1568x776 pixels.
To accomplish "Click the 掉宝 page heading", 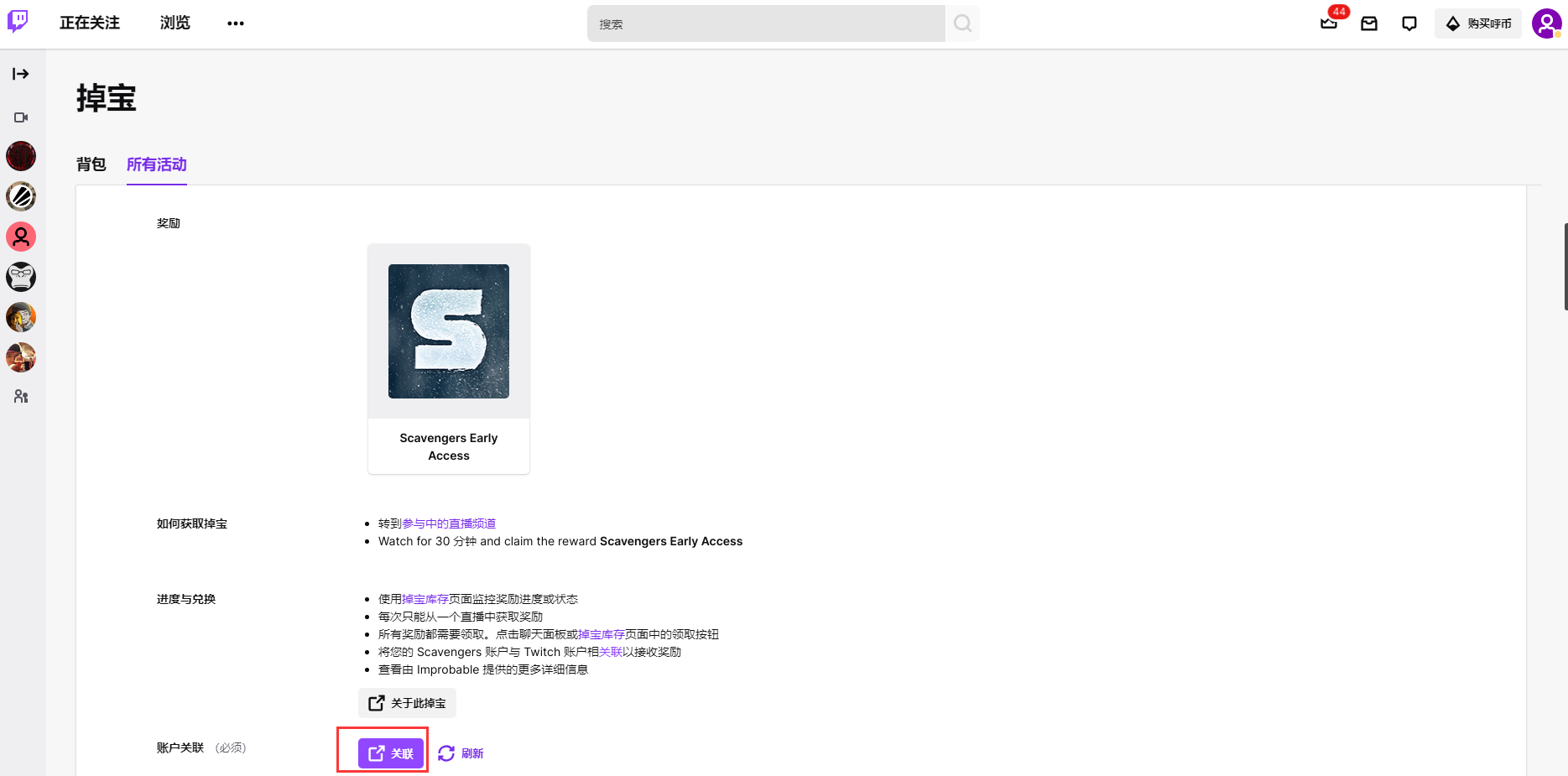I will (x=107, y=98).
